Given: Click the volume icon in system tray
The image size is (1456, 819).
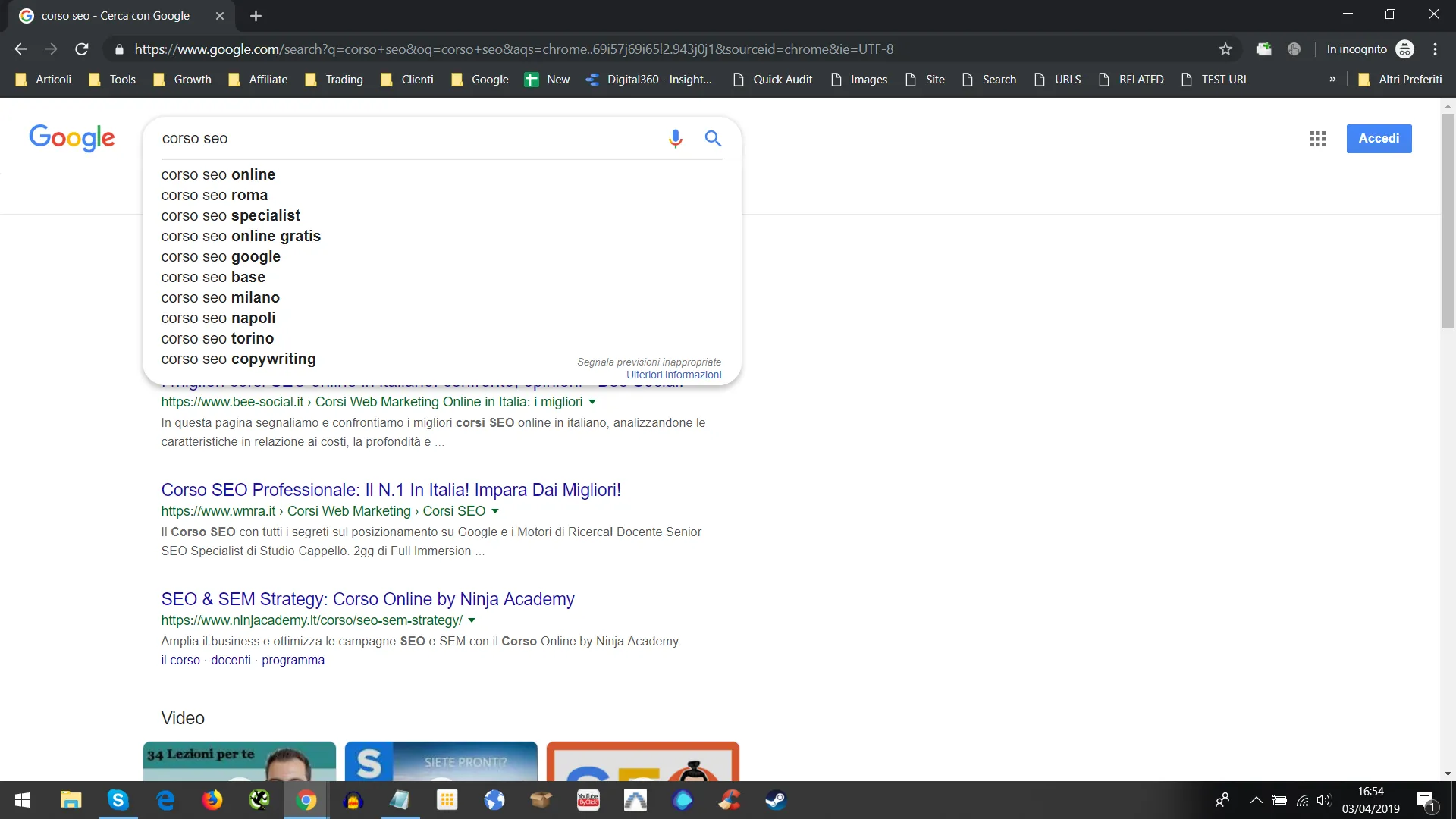Looking at the screenshot, I should point(1324,800).
